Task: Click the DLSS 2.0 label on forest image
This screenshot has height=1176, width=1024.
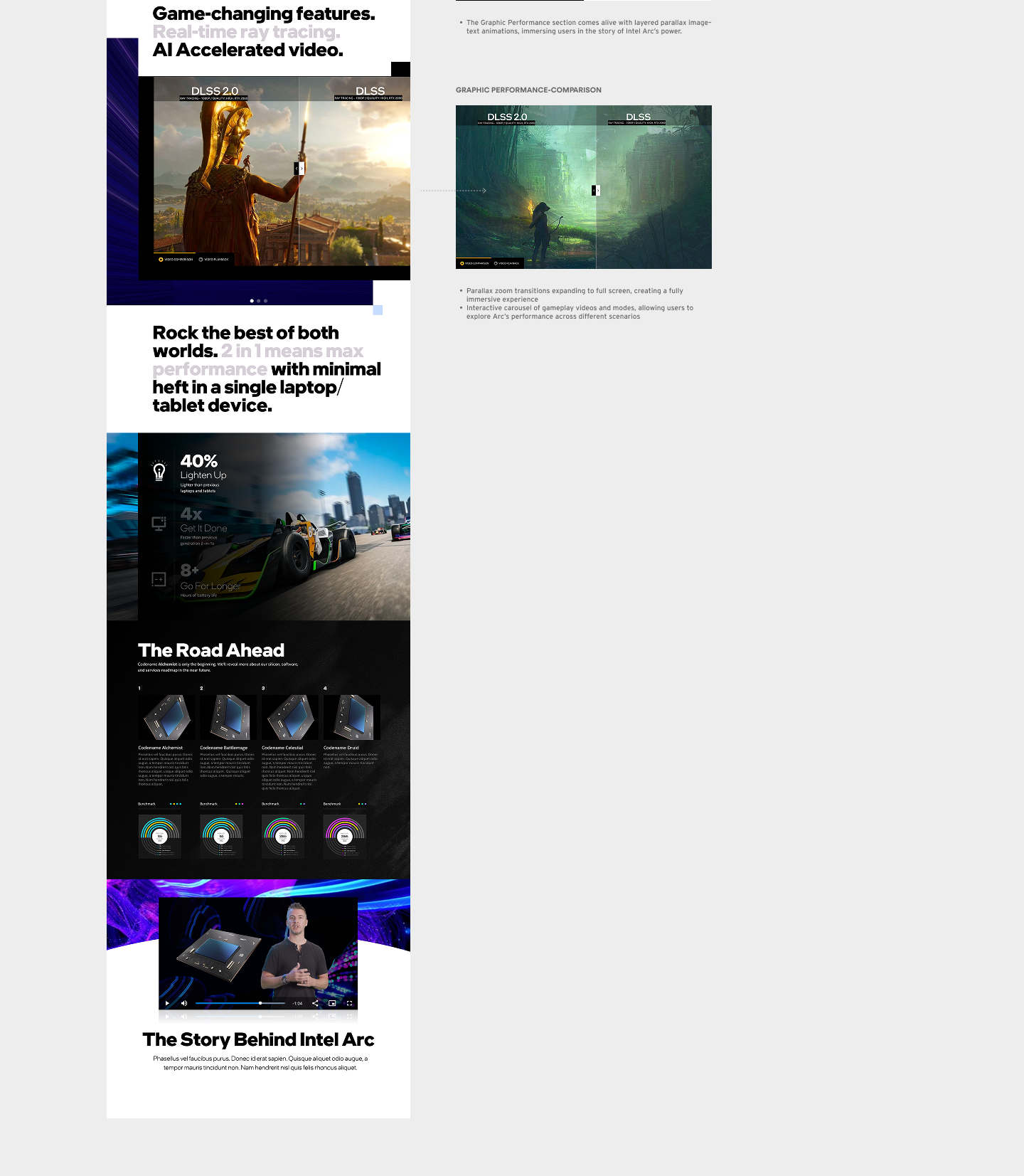Action: point(507,117)
